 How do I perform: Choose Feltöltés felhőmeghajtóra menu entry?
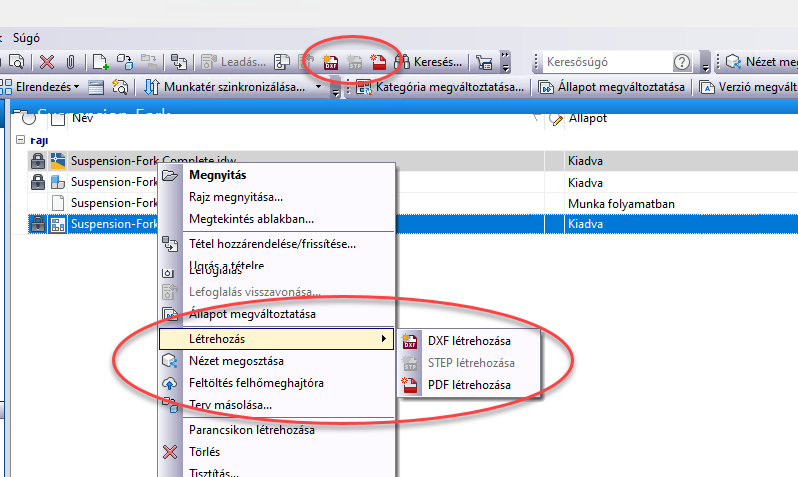point(277,383)
